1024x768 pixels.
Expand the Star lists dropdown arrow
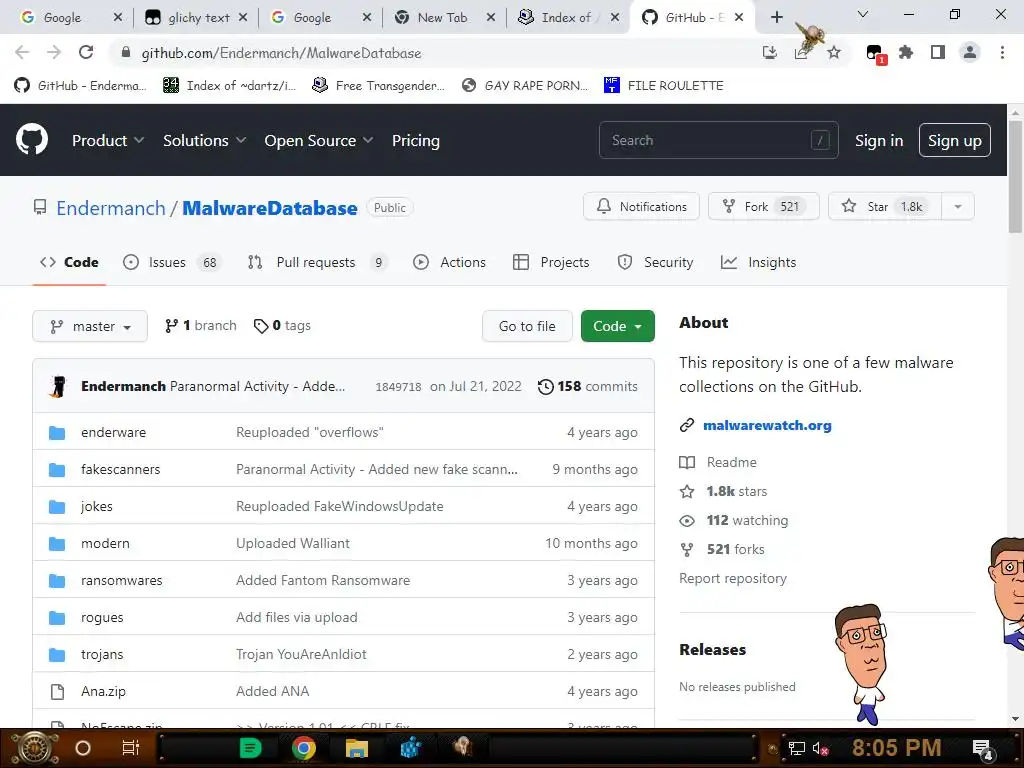tap(958, 206)
